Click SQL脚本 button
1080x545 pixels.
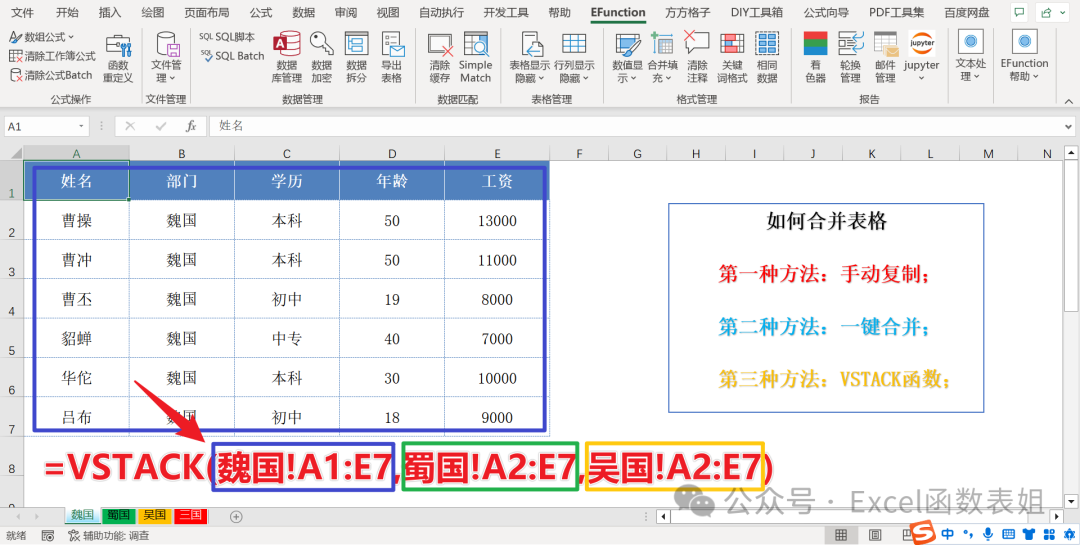tap(227, 37)
